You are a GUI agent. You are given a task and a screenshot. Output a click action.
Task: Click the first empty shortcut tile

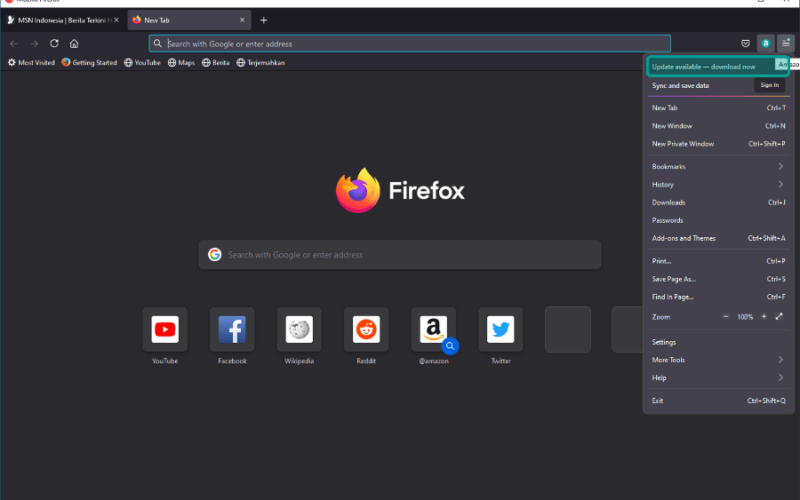click(568, 330)
